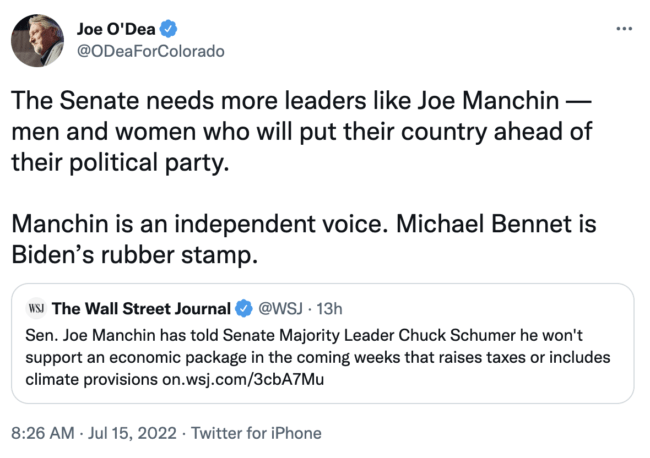Click the Wall Street Journal verified badge
The height and width of the screenshot is (458, 650).
[242, 309]
